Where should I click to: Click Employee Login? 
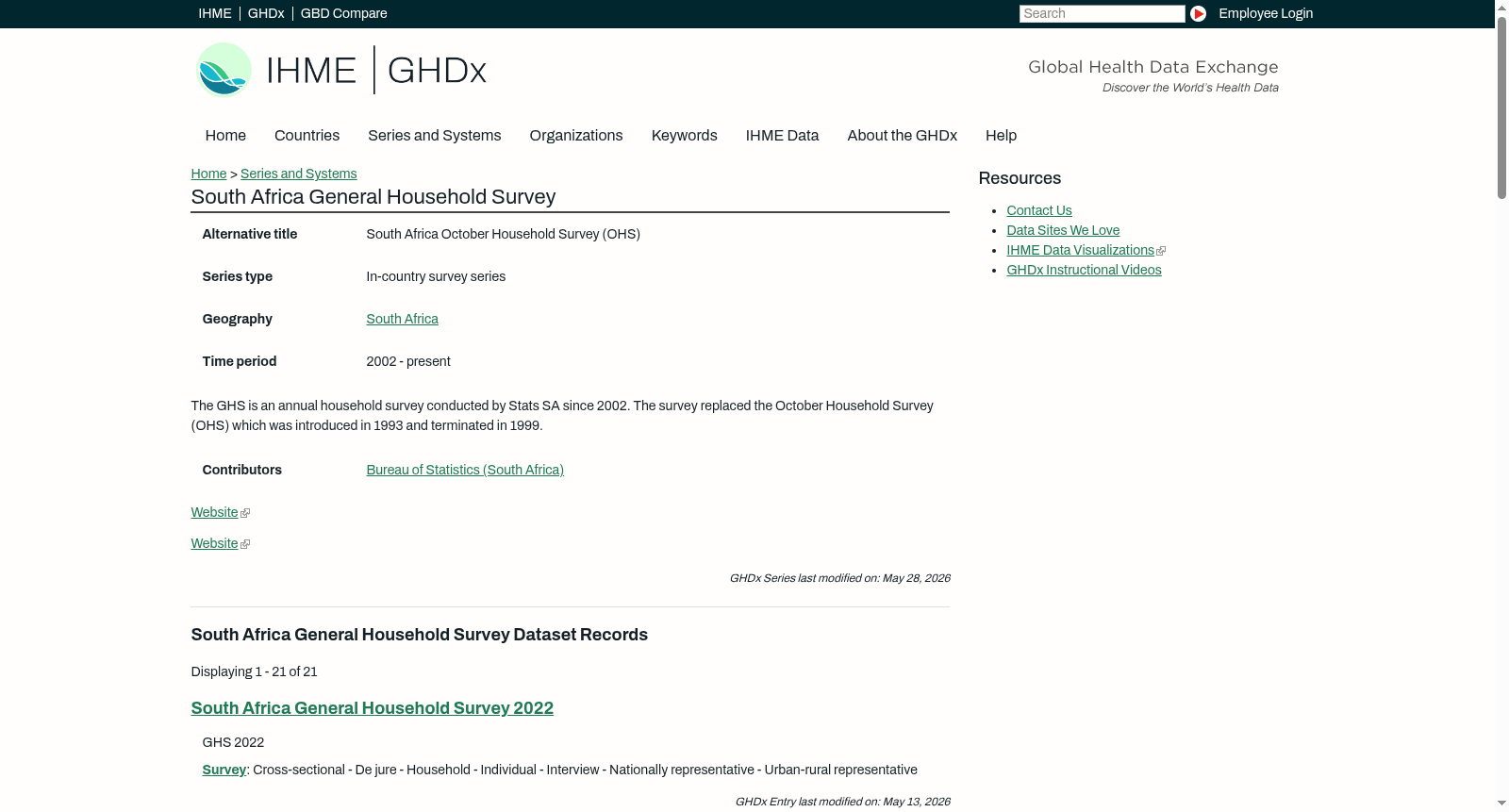pyautogui.click(x=1266, y=13)
